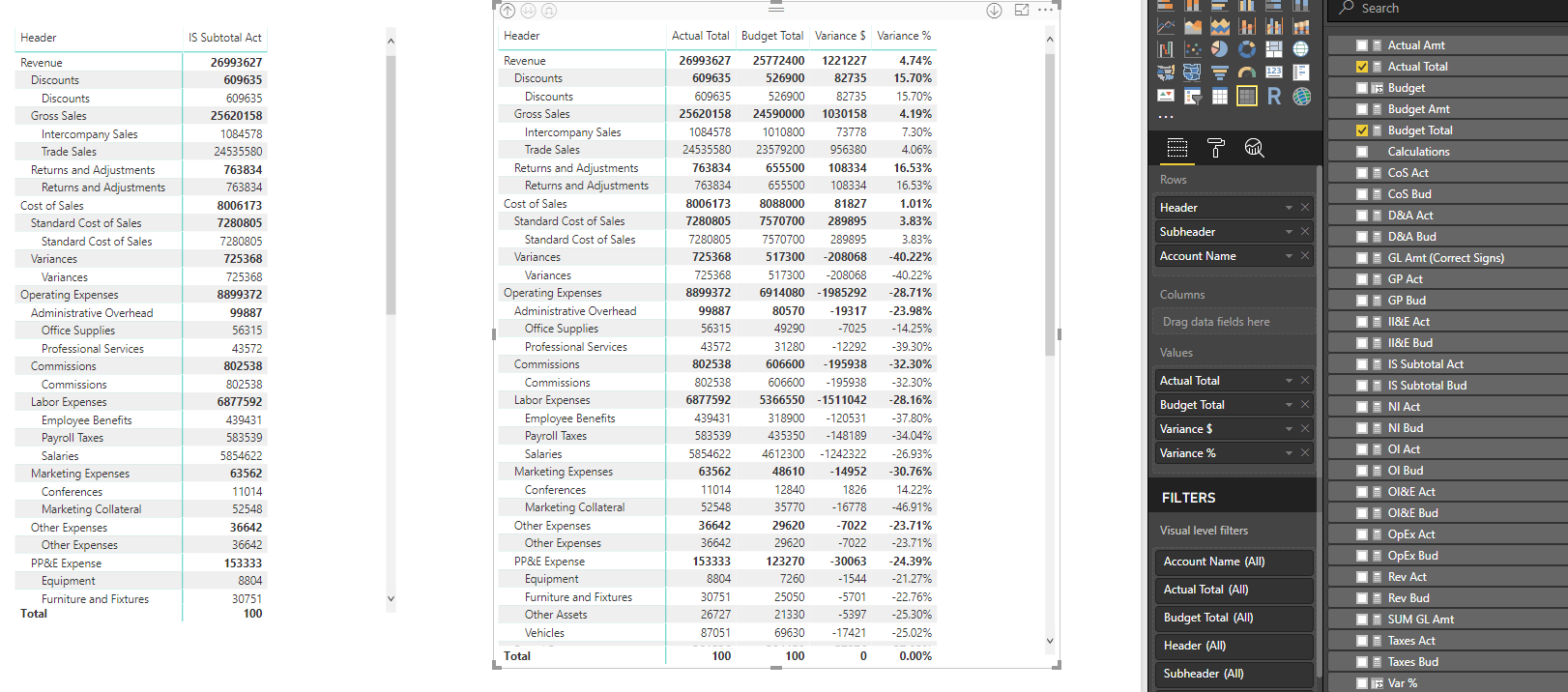Remove Subheader from Rows well
This screenshot has height=692, width=1568.
(x=1305, y=232)
